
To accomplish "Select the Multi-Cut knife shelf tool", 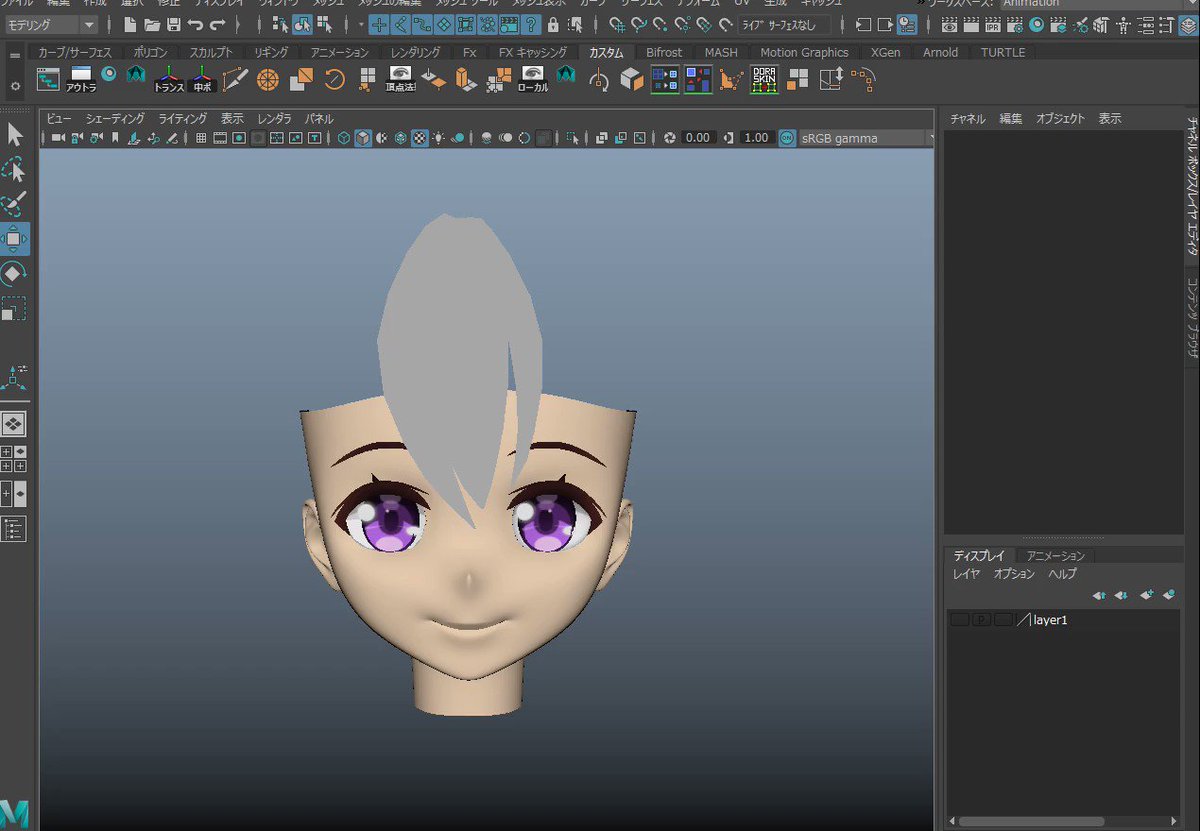I will [235, 79].
